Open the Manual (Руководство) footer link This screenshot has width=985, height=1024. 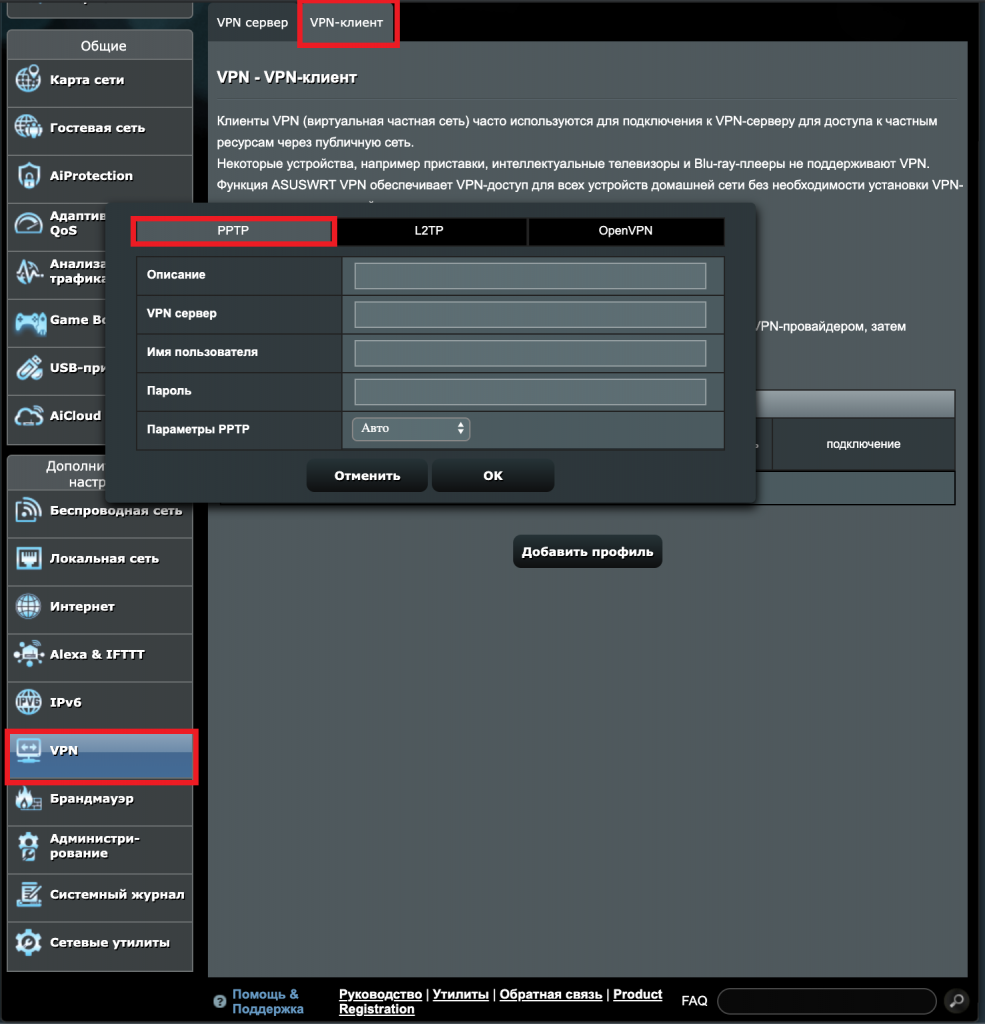coord(380,994)
